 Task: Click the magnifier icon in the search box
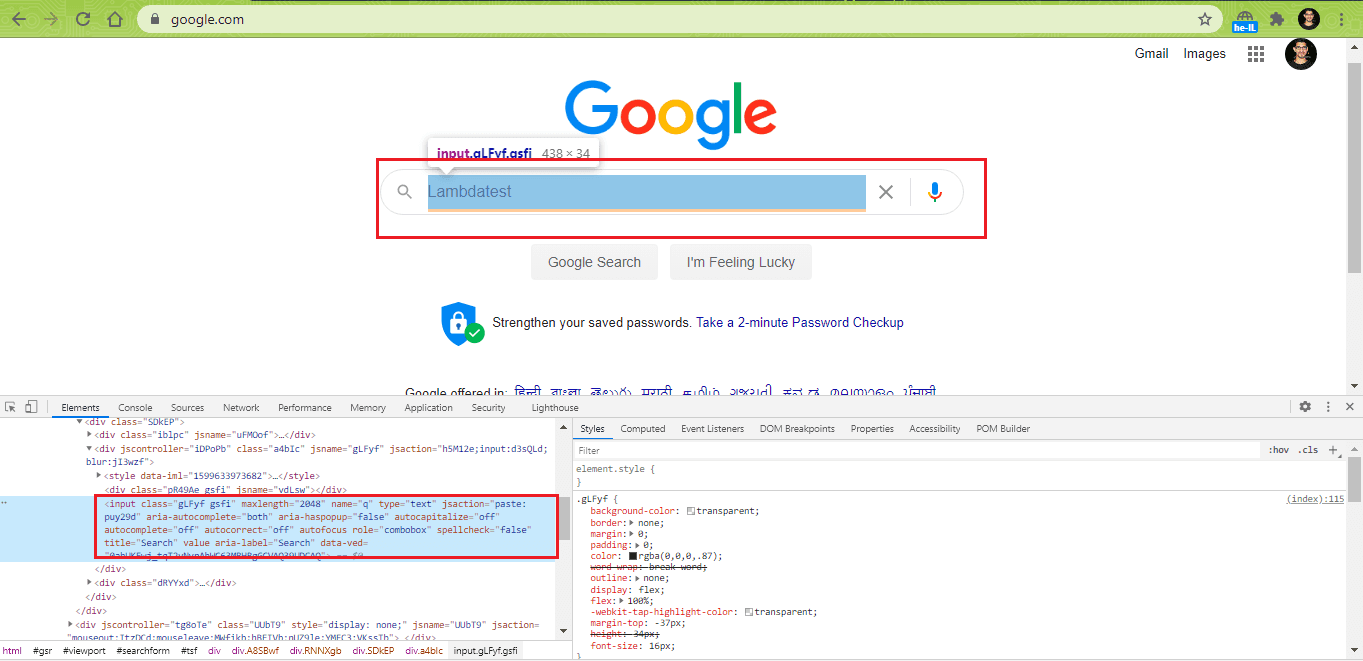pyautogui.click(x=404, y=192)
